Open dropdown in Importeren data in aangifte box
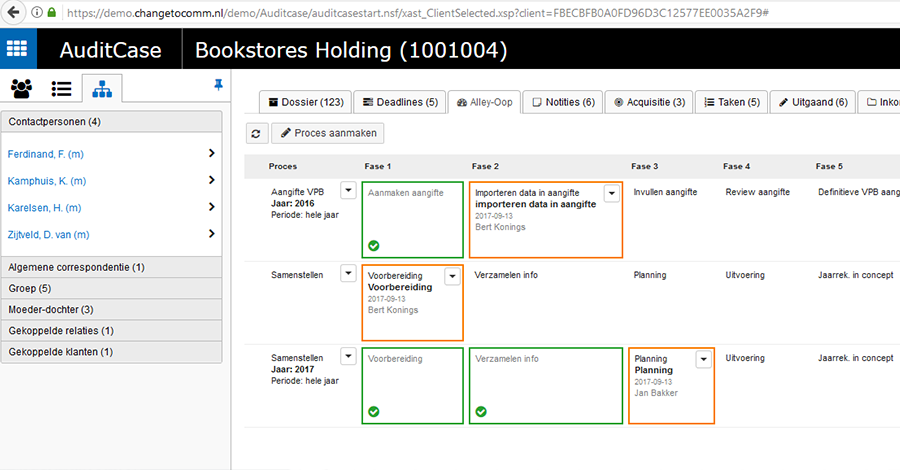Image resolution: width=900 pixels, height=470 pixels. click(612, 193)
